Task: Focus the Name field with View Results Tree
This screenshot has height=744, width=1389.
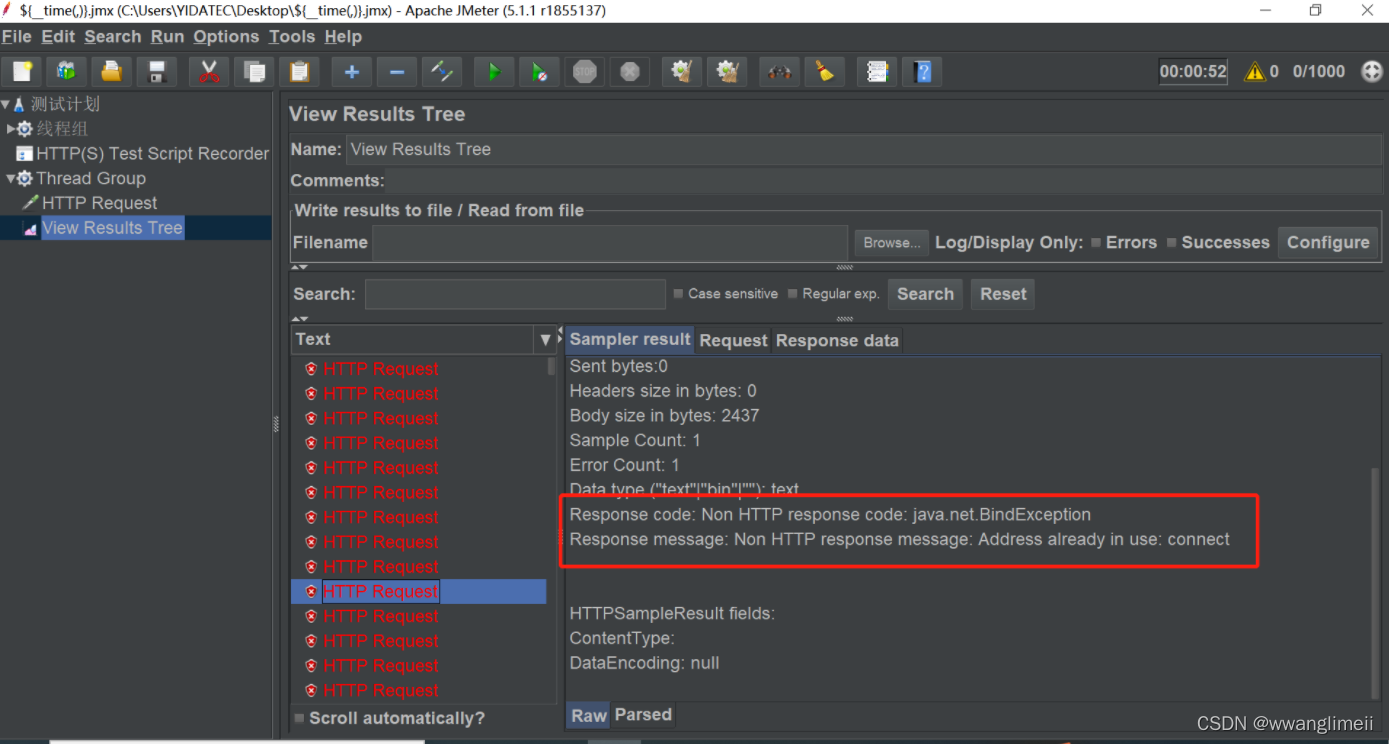Action: [865, 149]
